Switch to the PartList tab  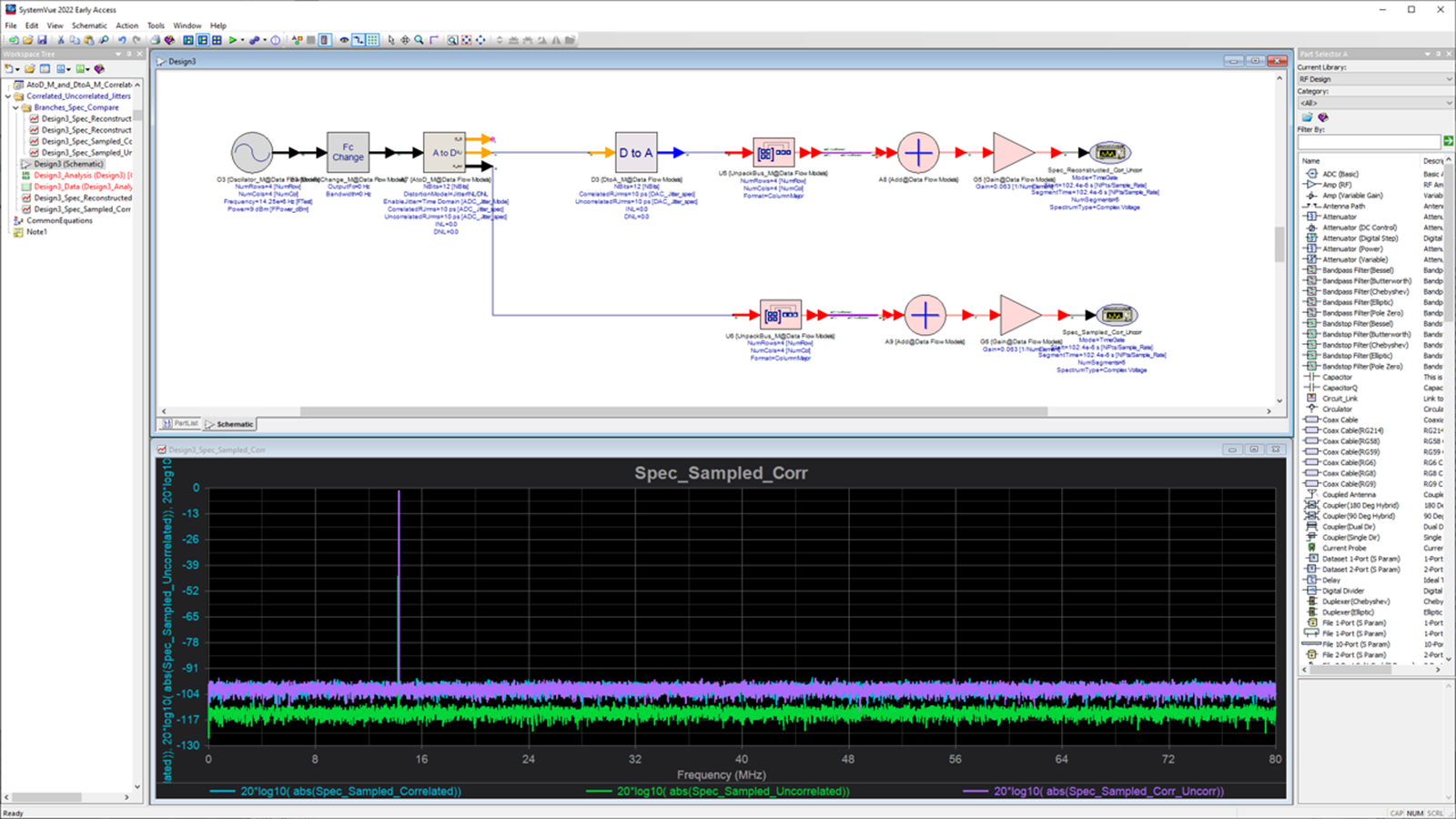(x=185, y=423)
